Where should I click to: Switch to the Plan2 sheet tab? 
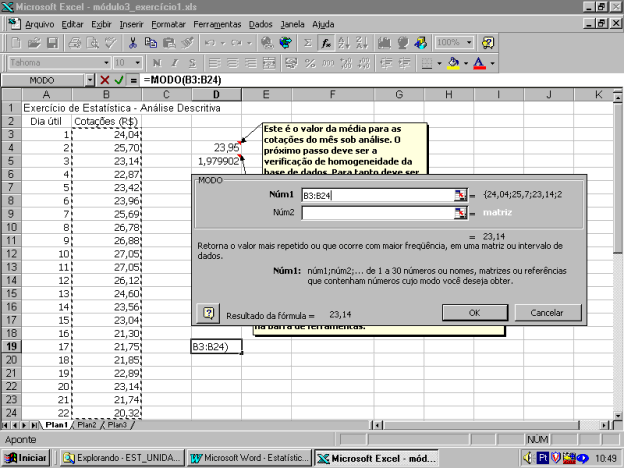[x=87, y=425]
